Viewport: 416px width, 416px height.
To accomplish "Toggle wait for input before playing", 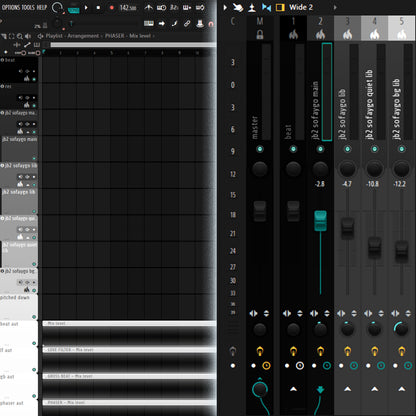I will (x=162, y=7).
